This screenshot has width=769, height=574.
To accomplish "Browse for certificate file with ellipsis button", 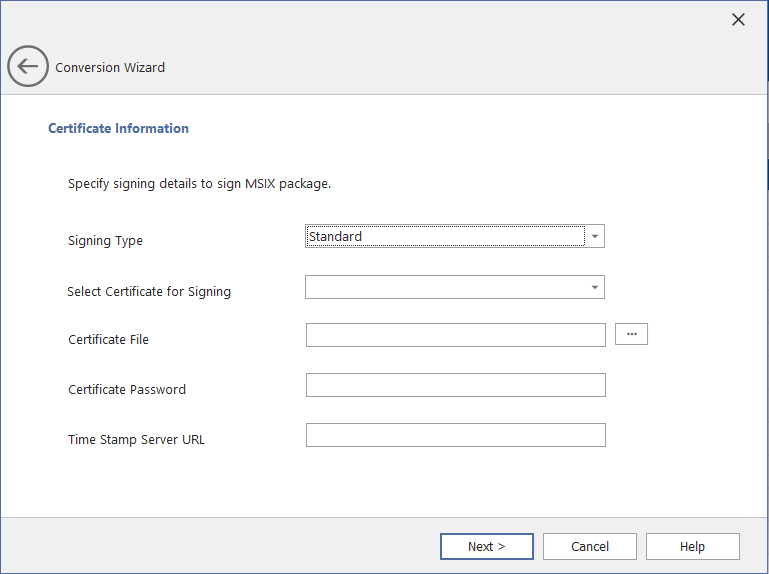I will 631,334.
